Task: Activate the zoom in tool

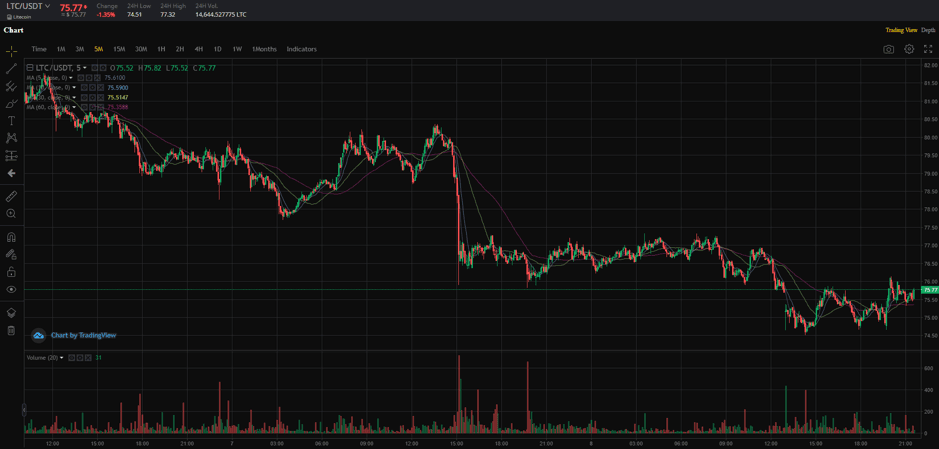Action: 11,213
